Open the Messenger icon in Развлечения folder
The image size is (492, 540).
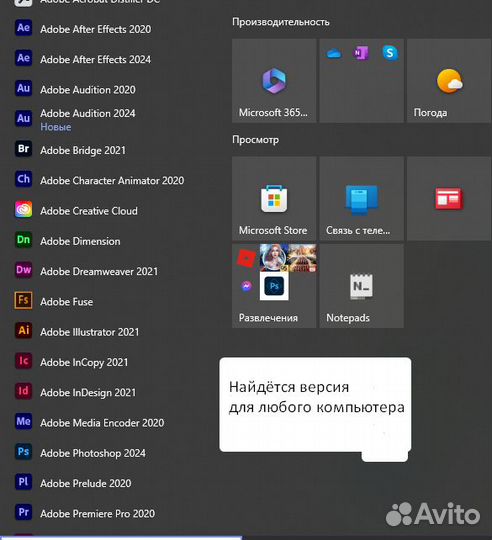pyautogui.click(x=247, y=286)
